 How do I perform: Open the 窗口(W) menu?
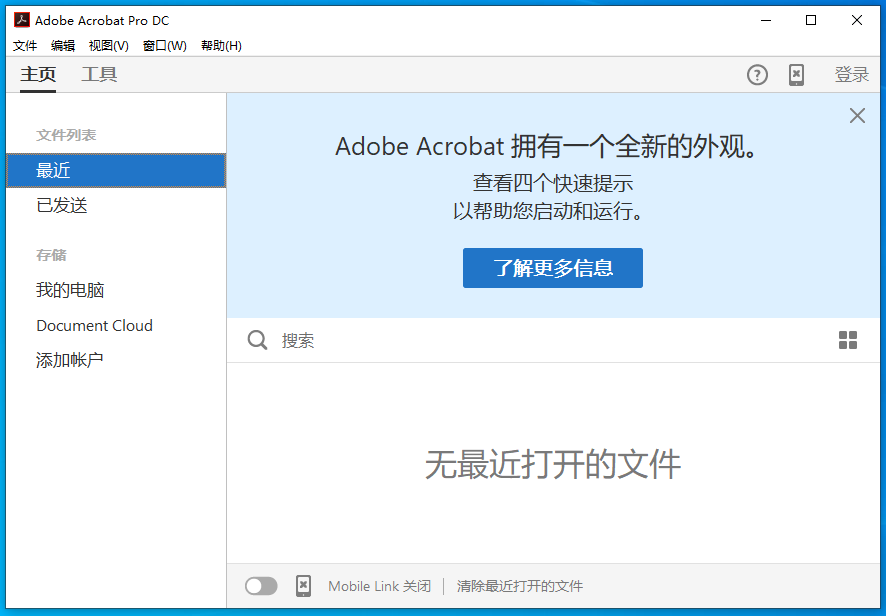pos(164,46)
